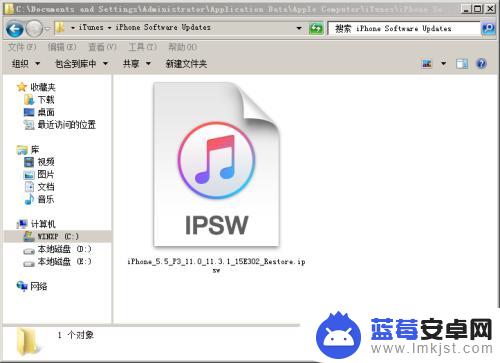Click the iPhone_5.5_P3 Restore.ipsw file name
500x363 pixels.
tap(216, 265)
